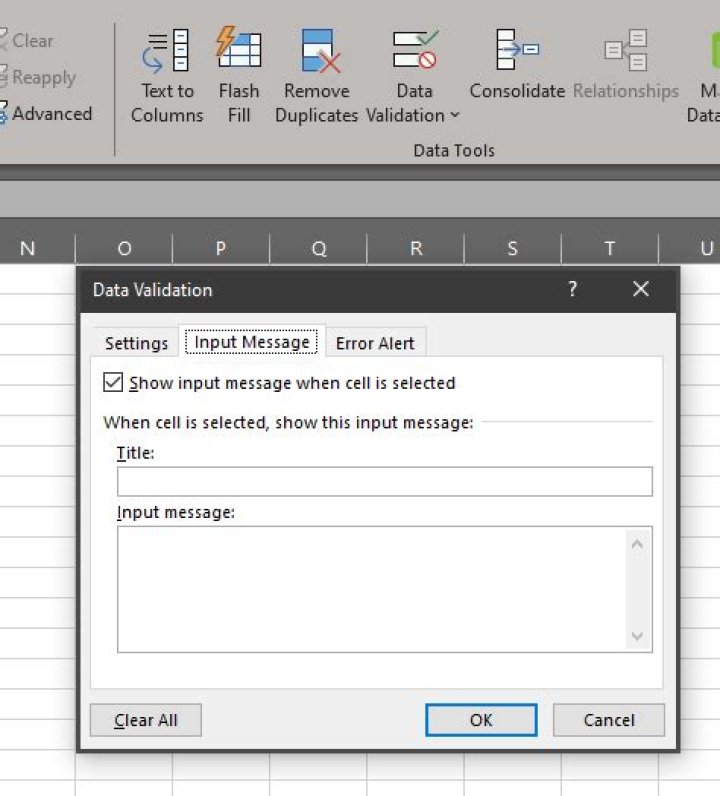The width and height of the screenshot is (720, 796).
Task: Select column O header
Action: coord(124,248)
